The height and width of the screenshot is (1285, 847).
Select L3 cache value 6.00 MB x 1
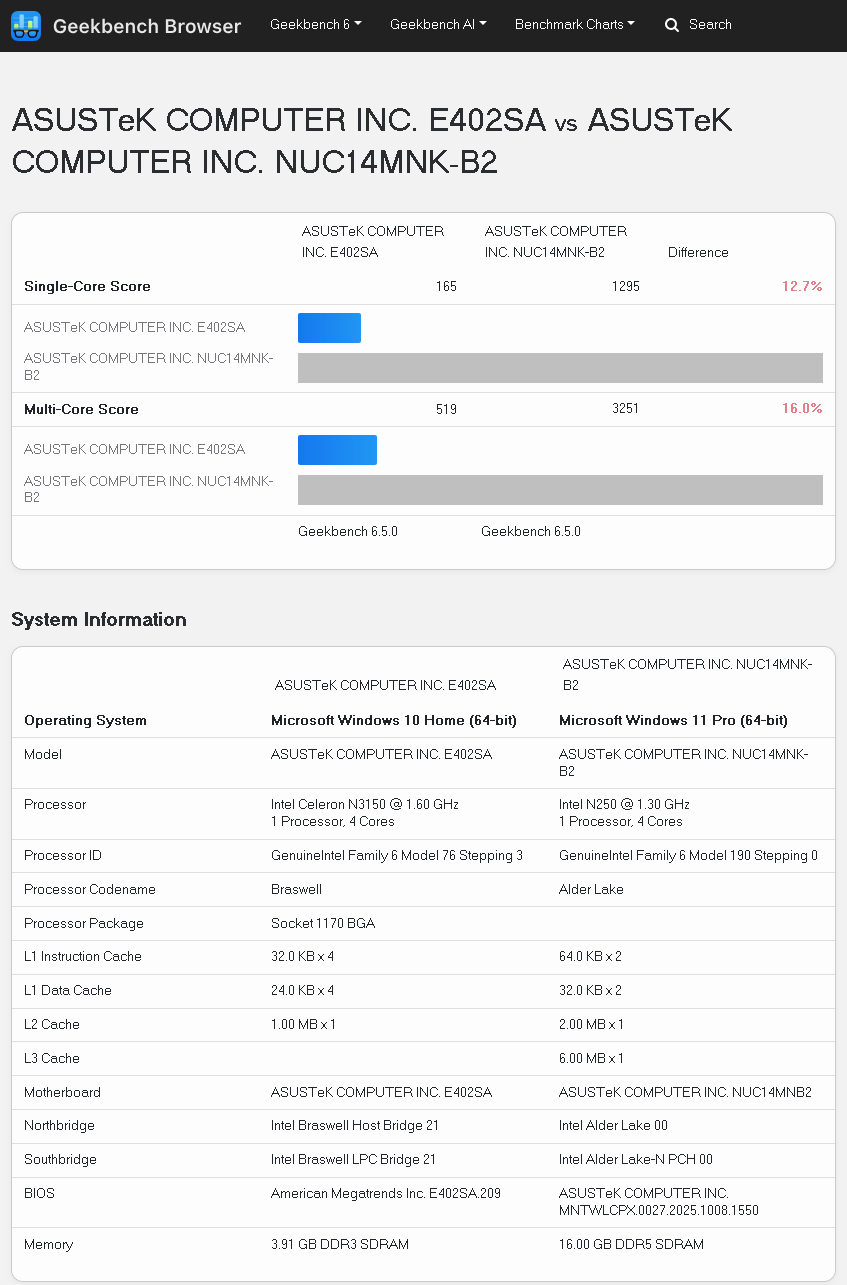pos(591,1058)
